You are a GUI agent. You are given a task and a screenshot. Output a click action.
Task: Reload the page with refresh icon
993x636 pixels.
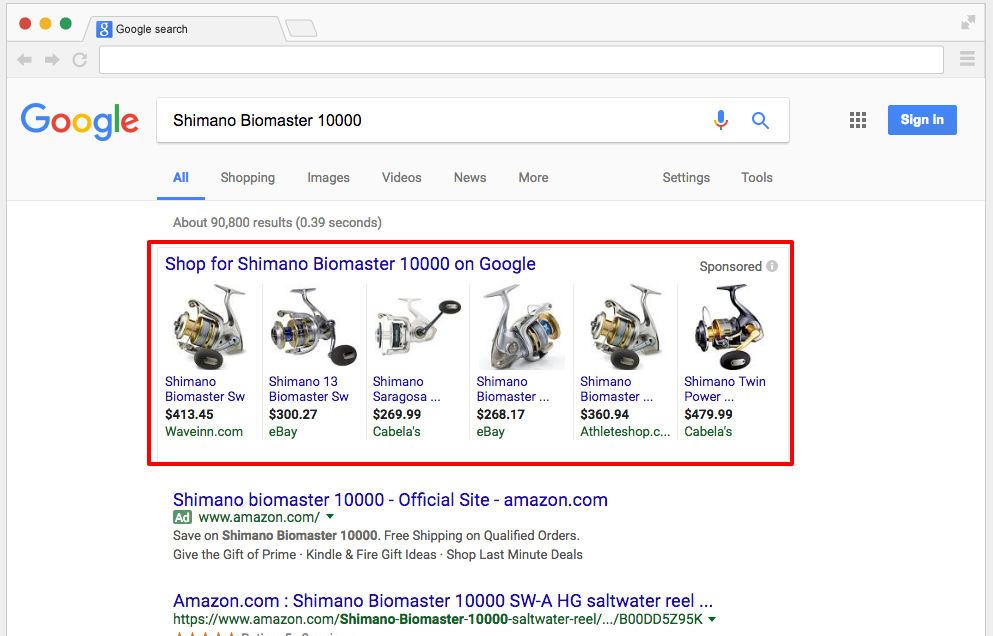click(80, 60)
